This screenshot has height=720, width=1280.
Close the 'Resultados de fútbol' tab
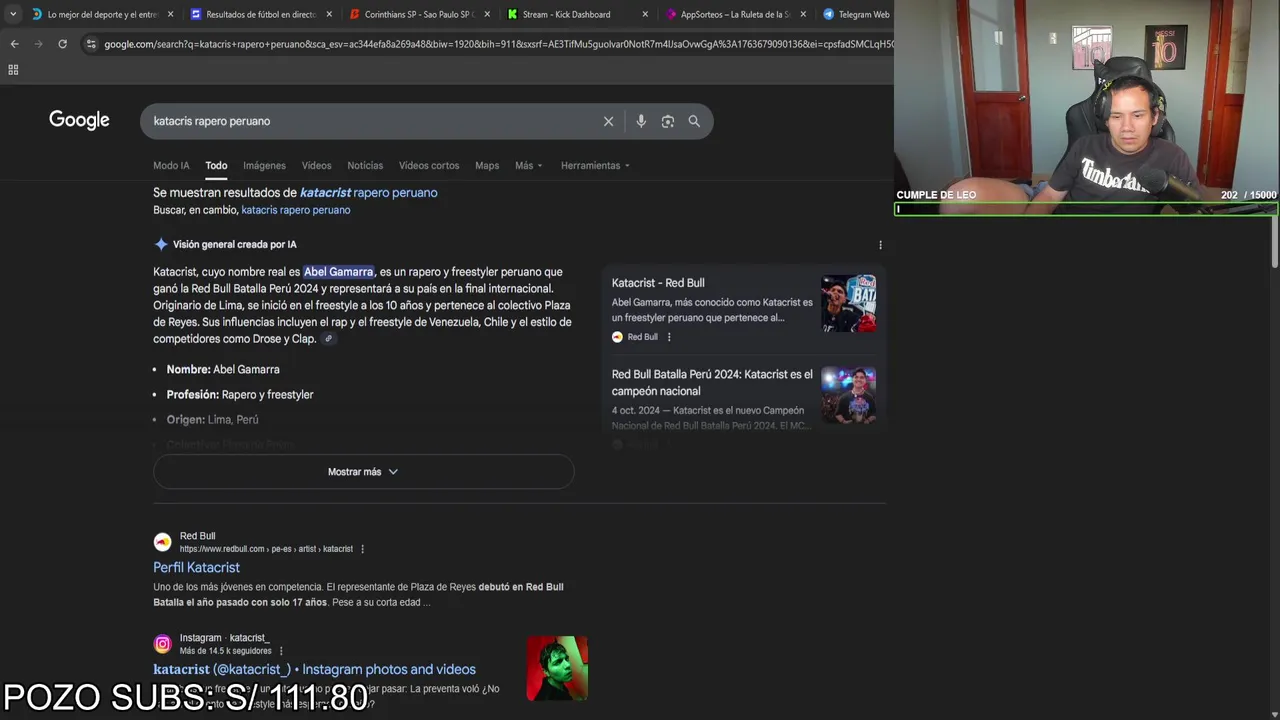(328, 14)
